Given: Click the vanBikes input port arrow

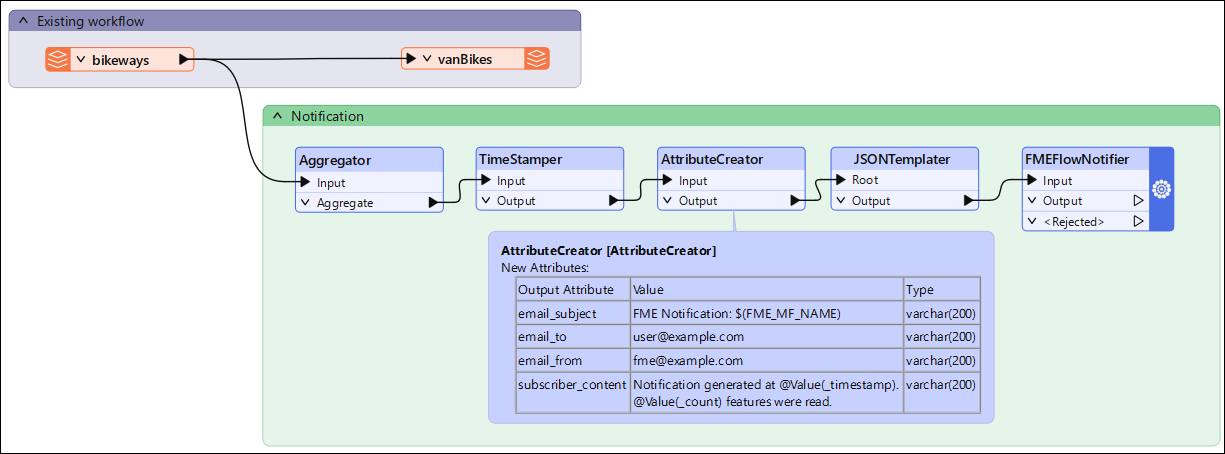Looking at the screenshot, I should (x=410, y=59).
